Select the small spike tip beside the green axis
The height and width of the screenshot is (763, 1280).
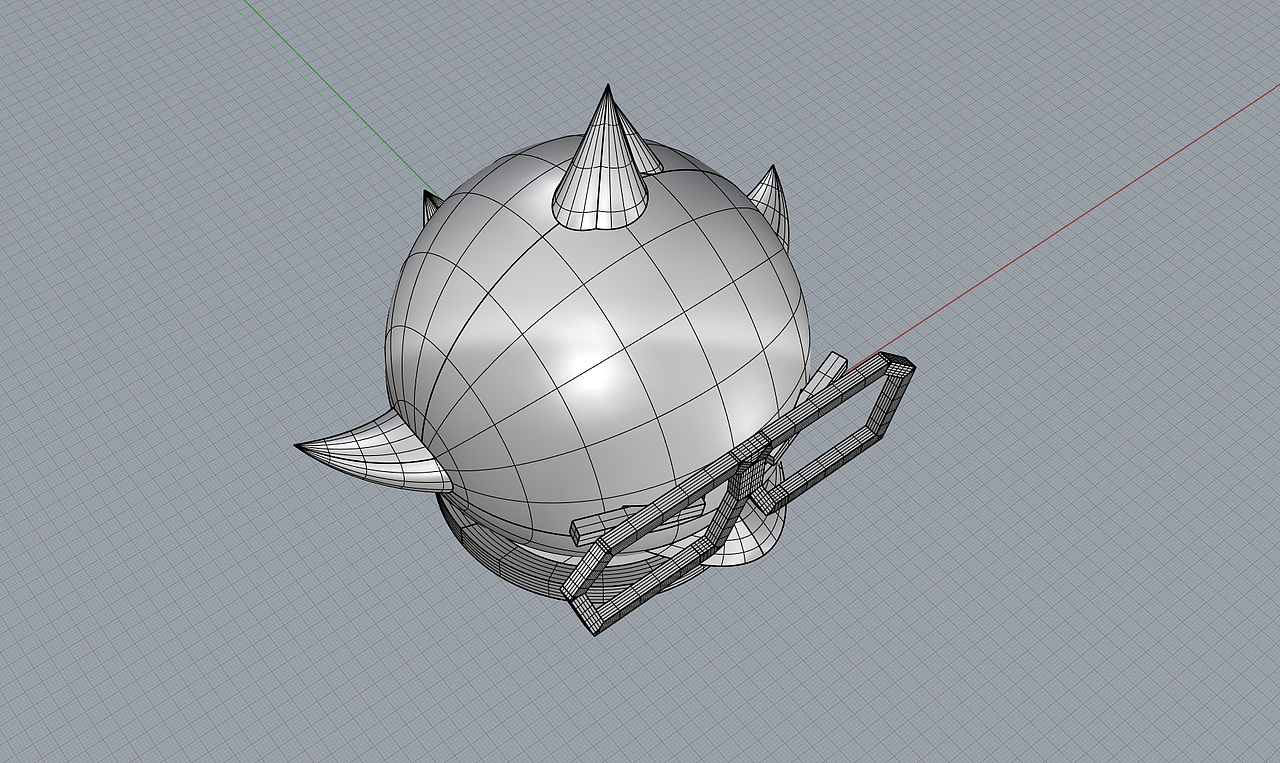431,206
